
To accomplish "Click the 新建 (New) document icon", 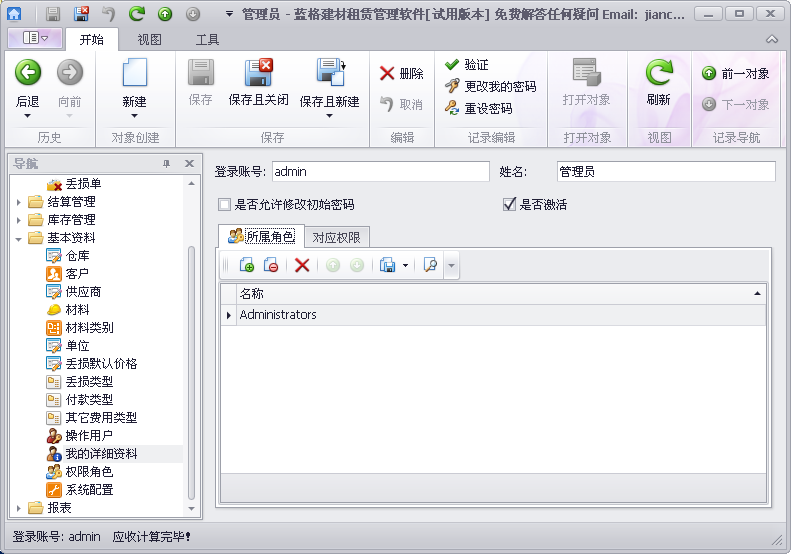I will pos(134,73).
